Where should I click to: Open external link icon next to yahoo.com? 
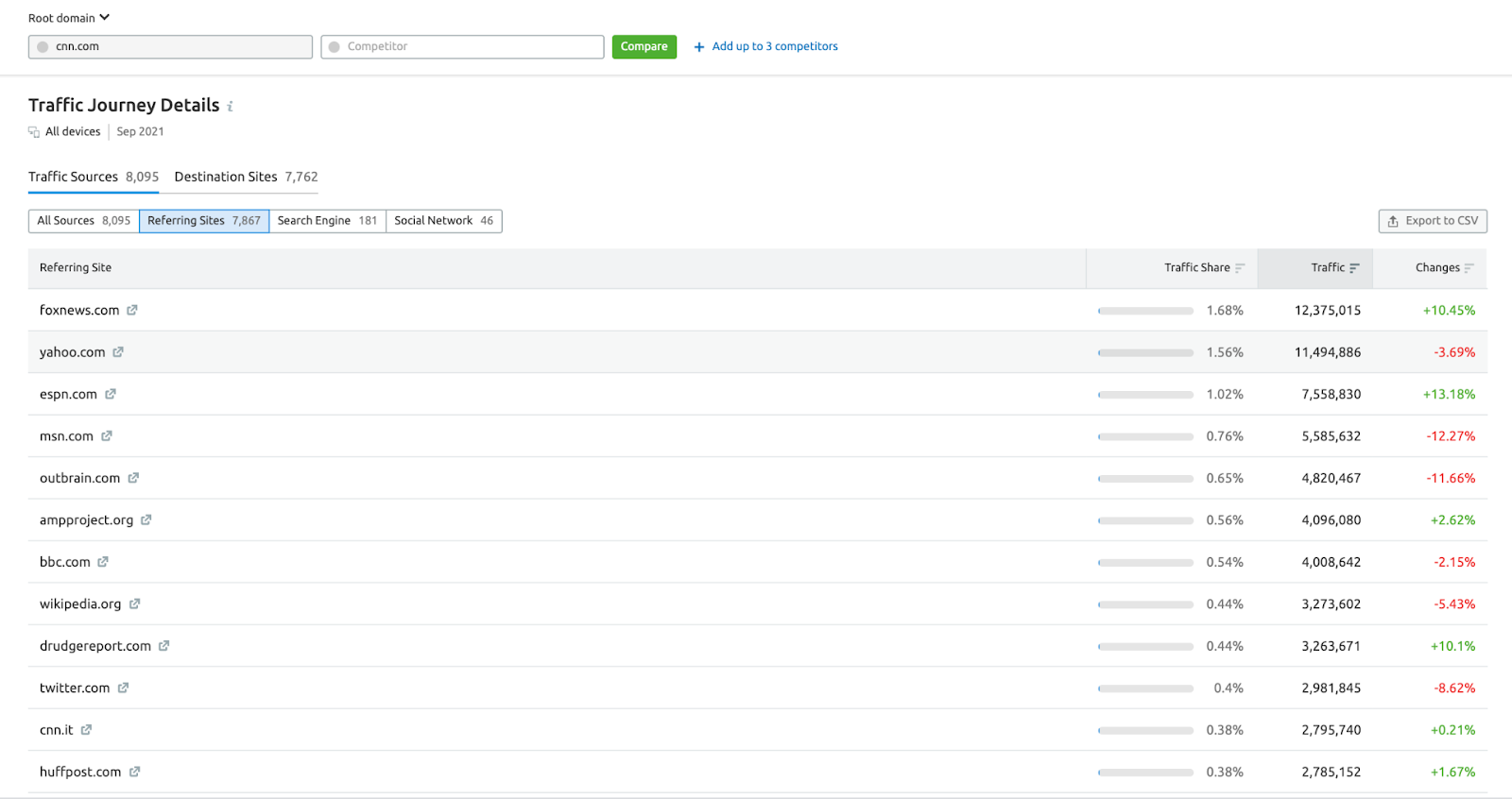pos(118,352)
